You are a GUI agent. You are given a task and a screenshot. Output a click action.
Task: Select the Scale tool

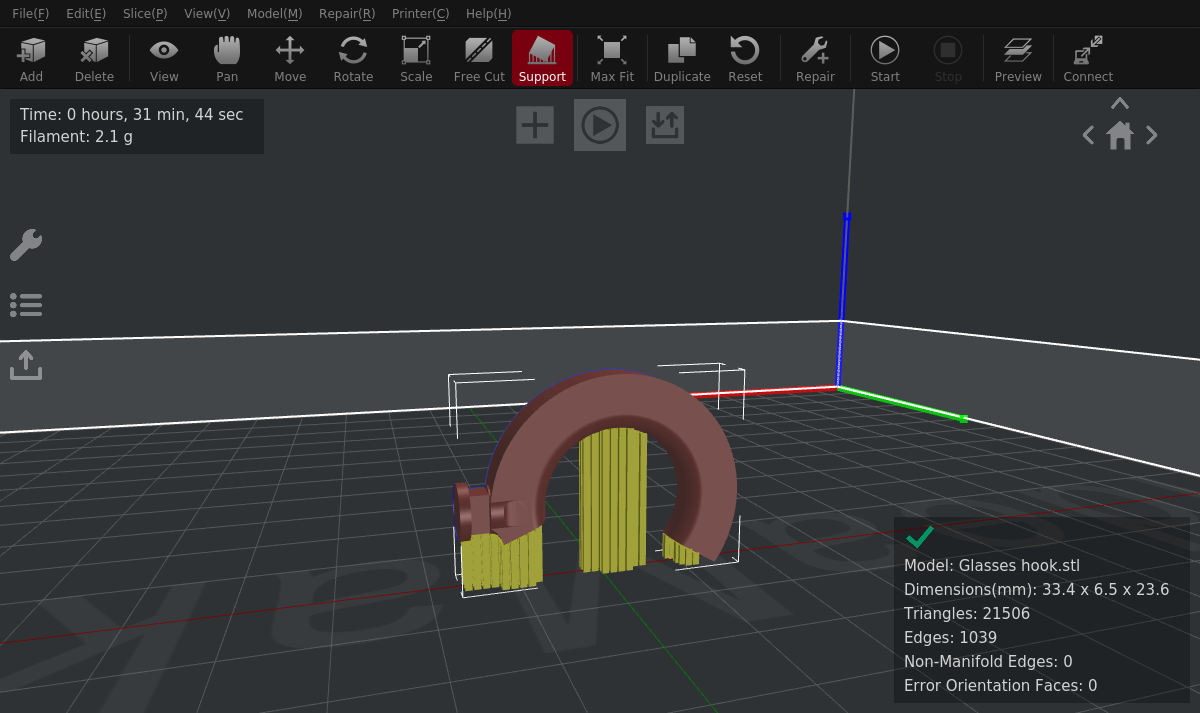[416, 58]
